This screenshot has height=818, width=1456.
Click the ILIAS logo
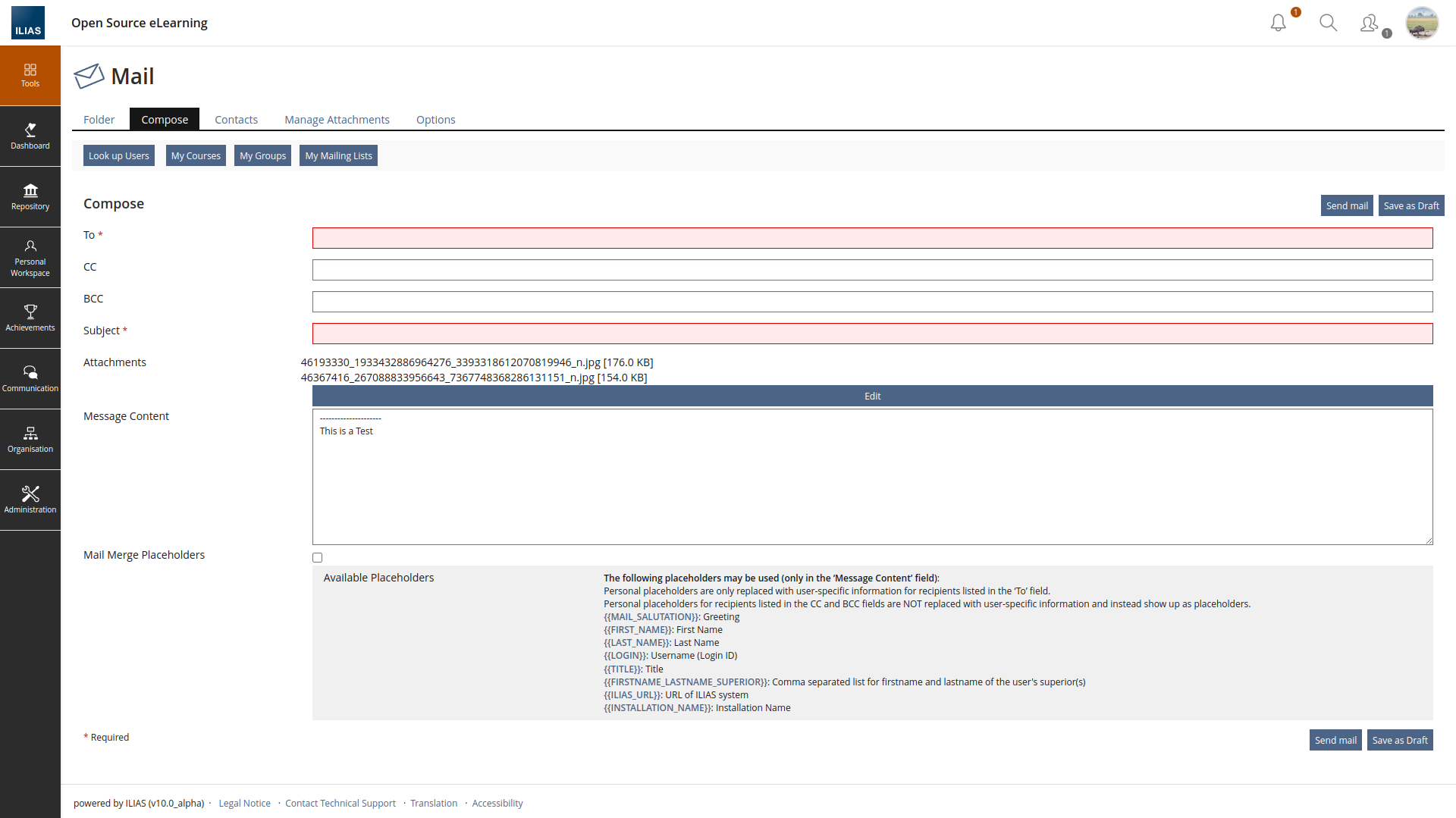[x=28, y=23]
